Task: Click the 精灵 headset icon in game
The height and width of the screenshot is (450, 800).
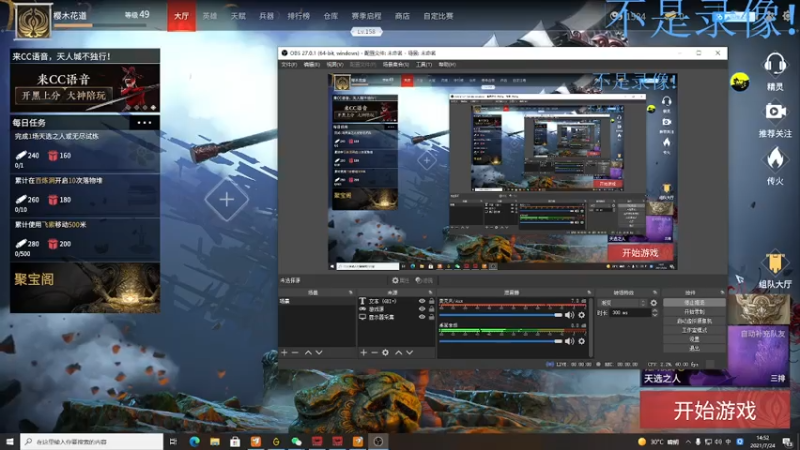Action: click(x=774, y=65)
